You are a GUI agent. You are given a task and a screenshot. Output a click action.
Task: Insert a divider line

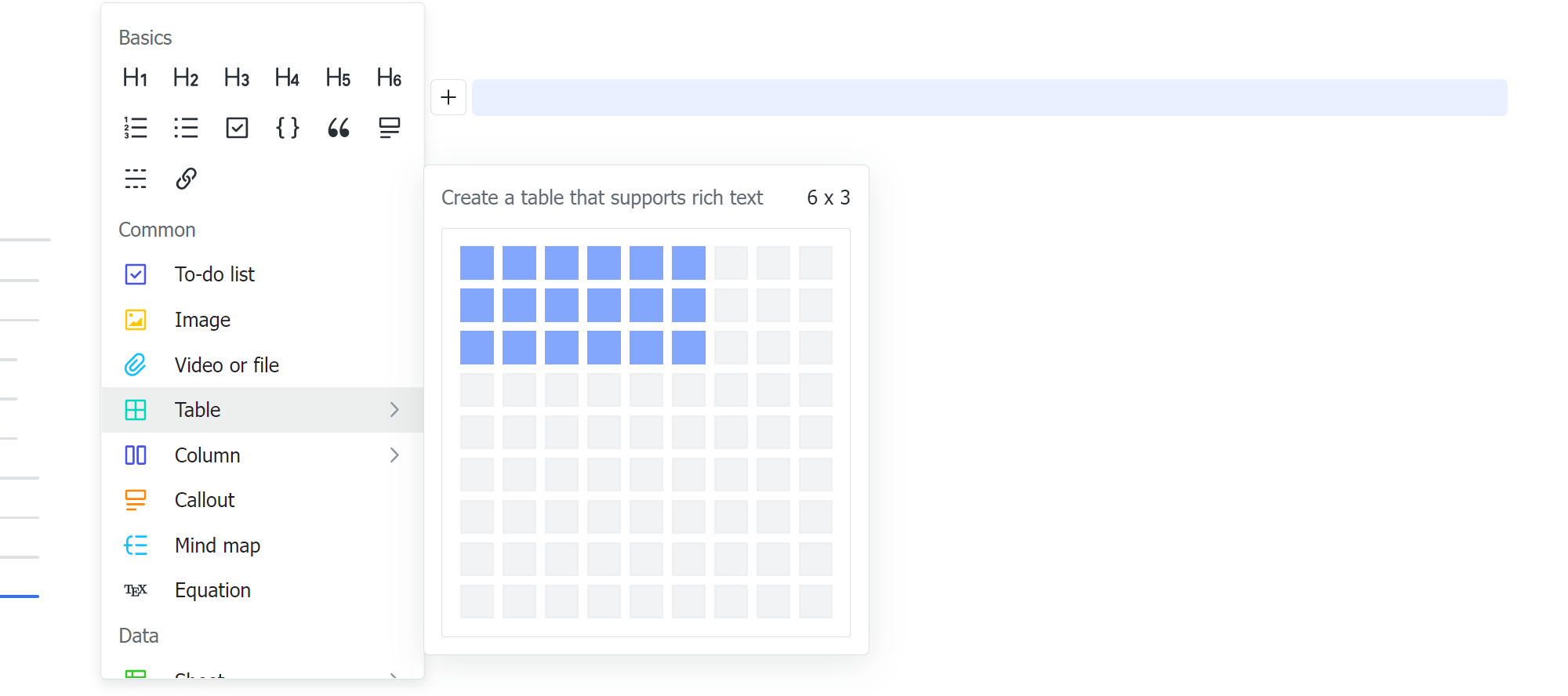tap(136, 179)
